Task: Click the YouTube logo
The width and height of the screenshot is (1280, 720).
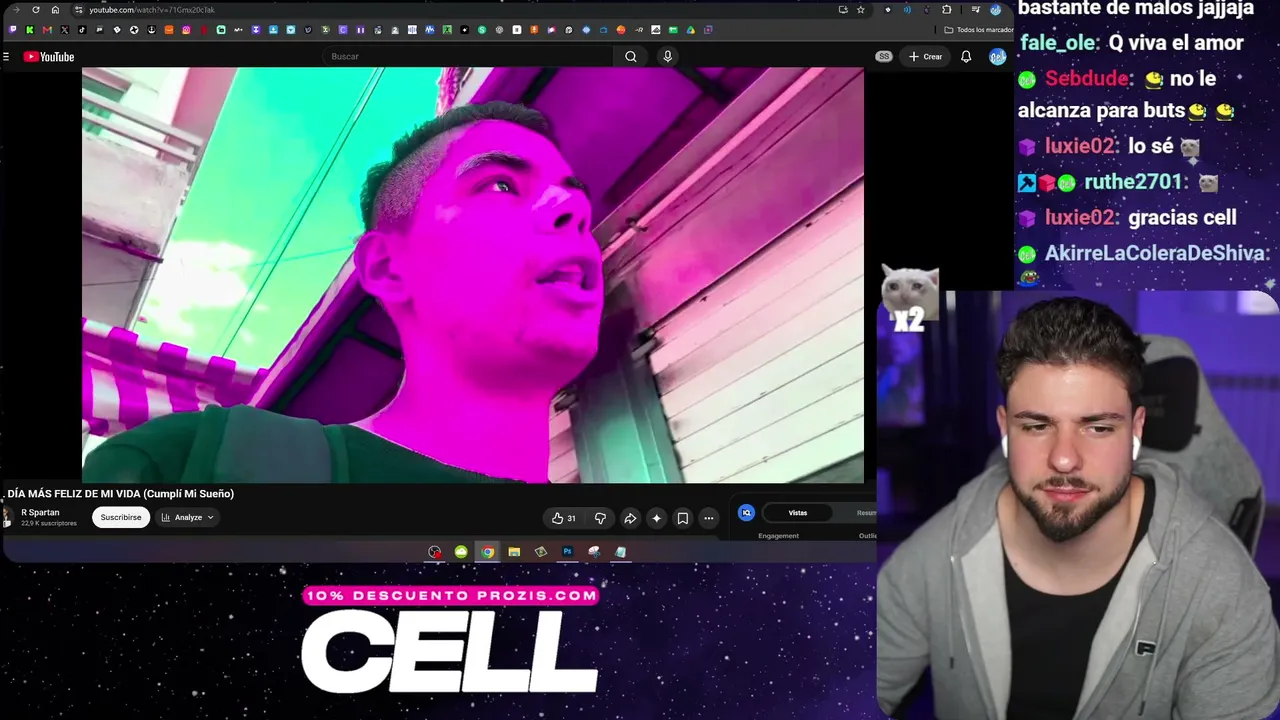Action: 49,57
